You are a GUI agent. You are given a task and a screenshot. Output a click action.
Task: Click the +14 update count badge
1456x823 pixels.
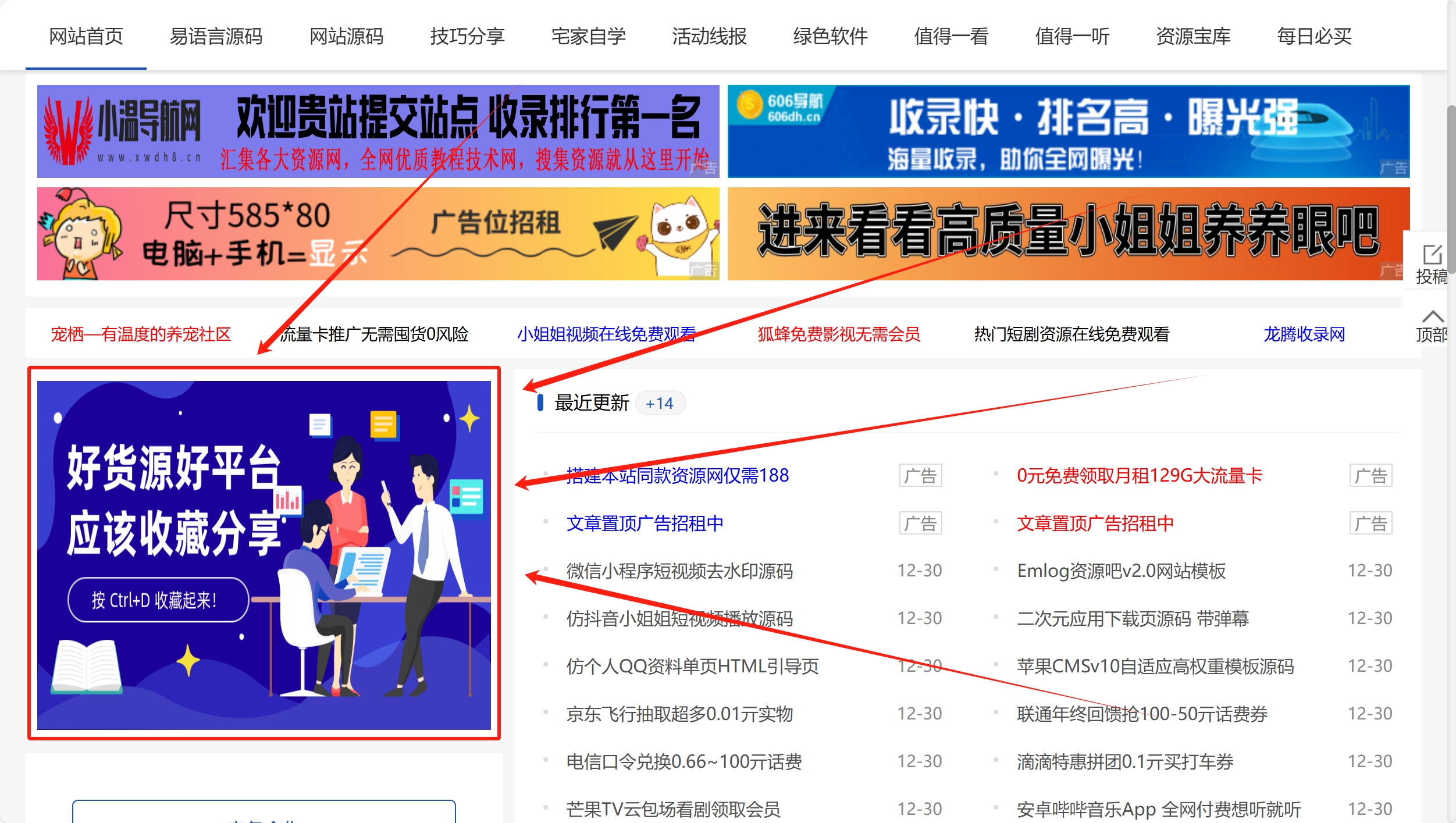(x=660, y=403)
